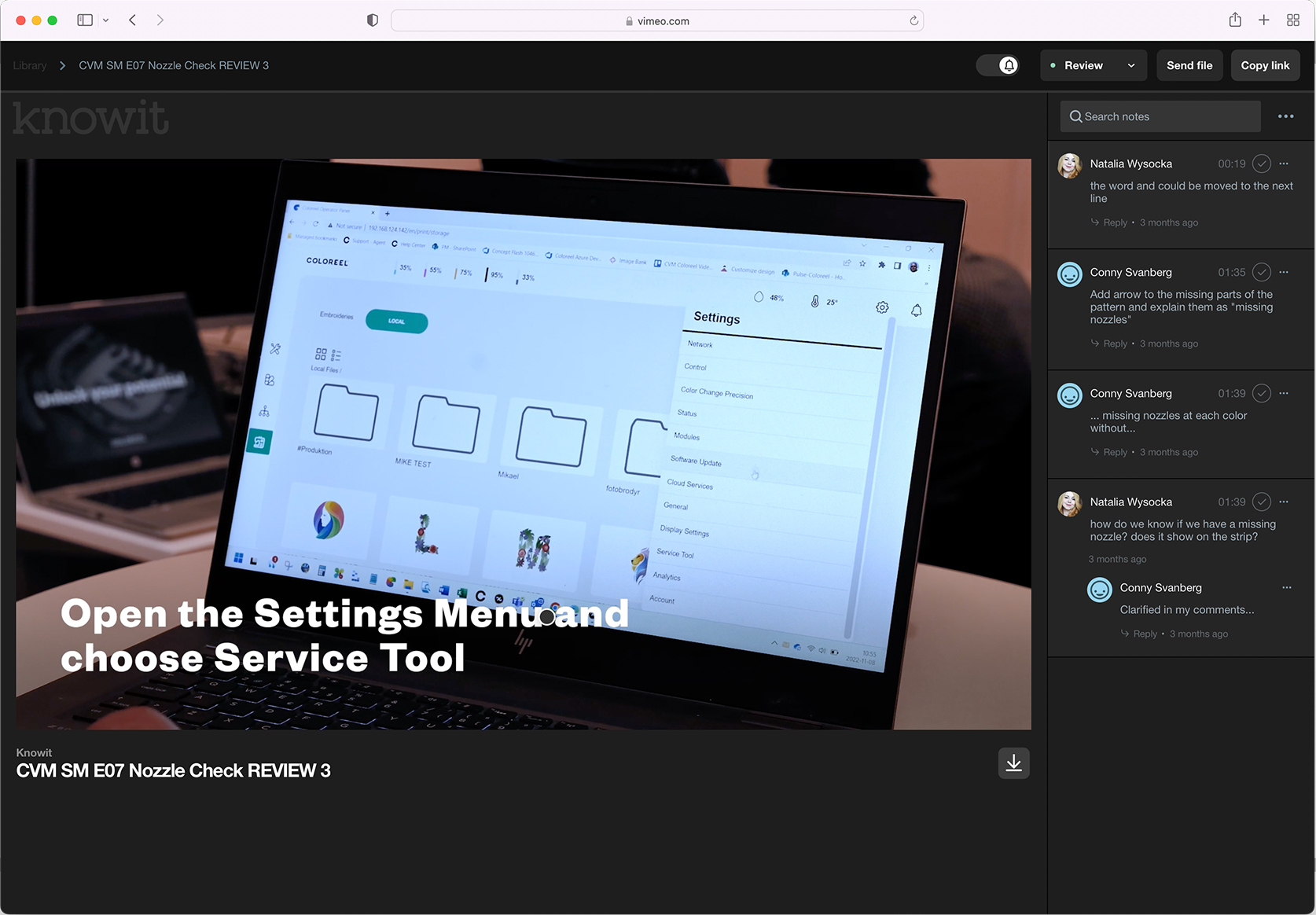
Task: Click the notification bell icon
Action: [x=1009, y=65]
